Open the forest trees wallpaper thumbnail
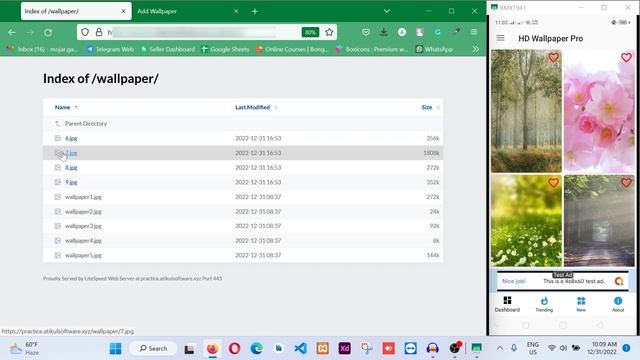 point(526,111)
